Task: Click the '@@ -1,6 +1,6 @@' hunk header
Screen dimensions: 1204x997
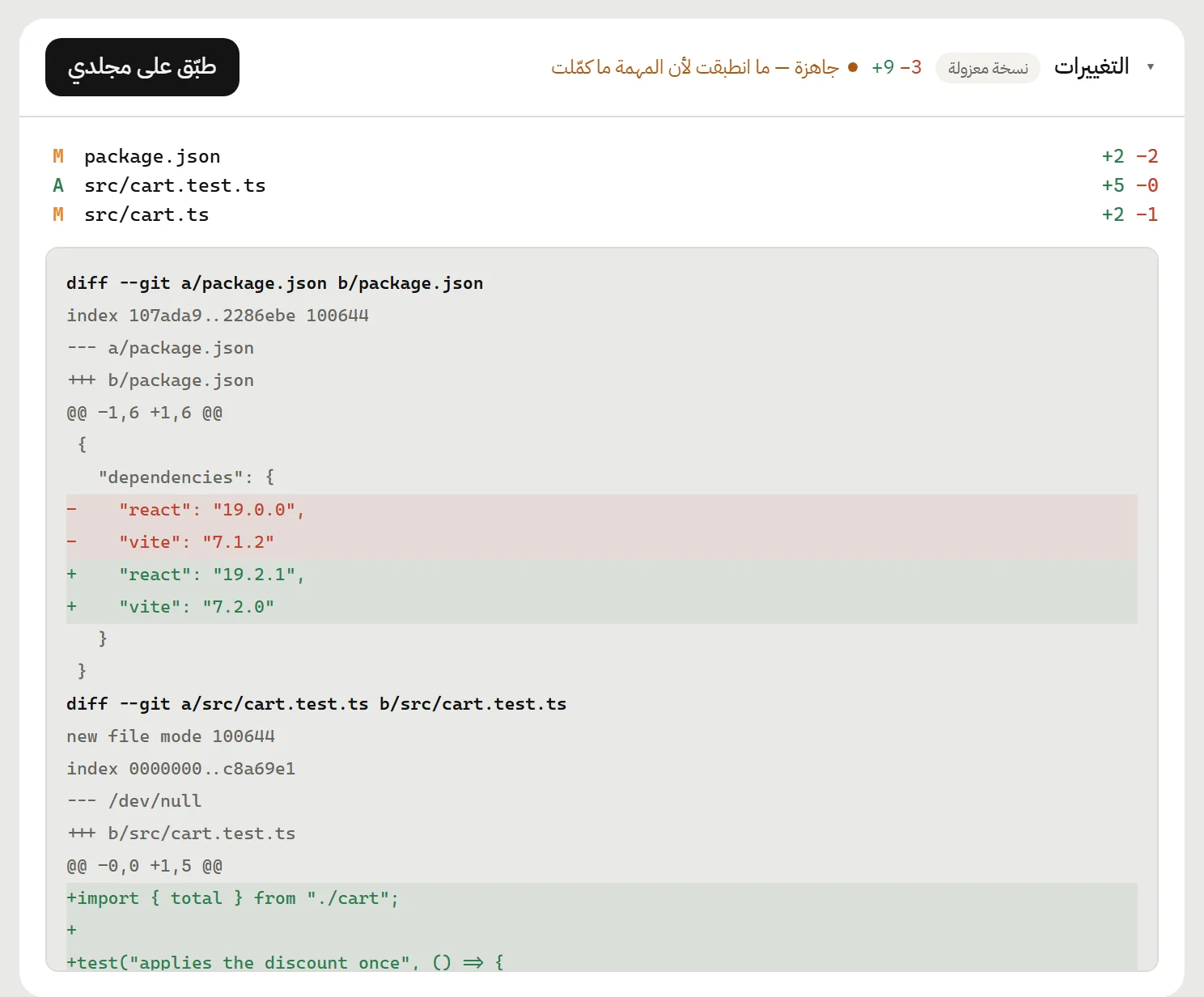Action: pyautogui.click(x=602, y=413)
